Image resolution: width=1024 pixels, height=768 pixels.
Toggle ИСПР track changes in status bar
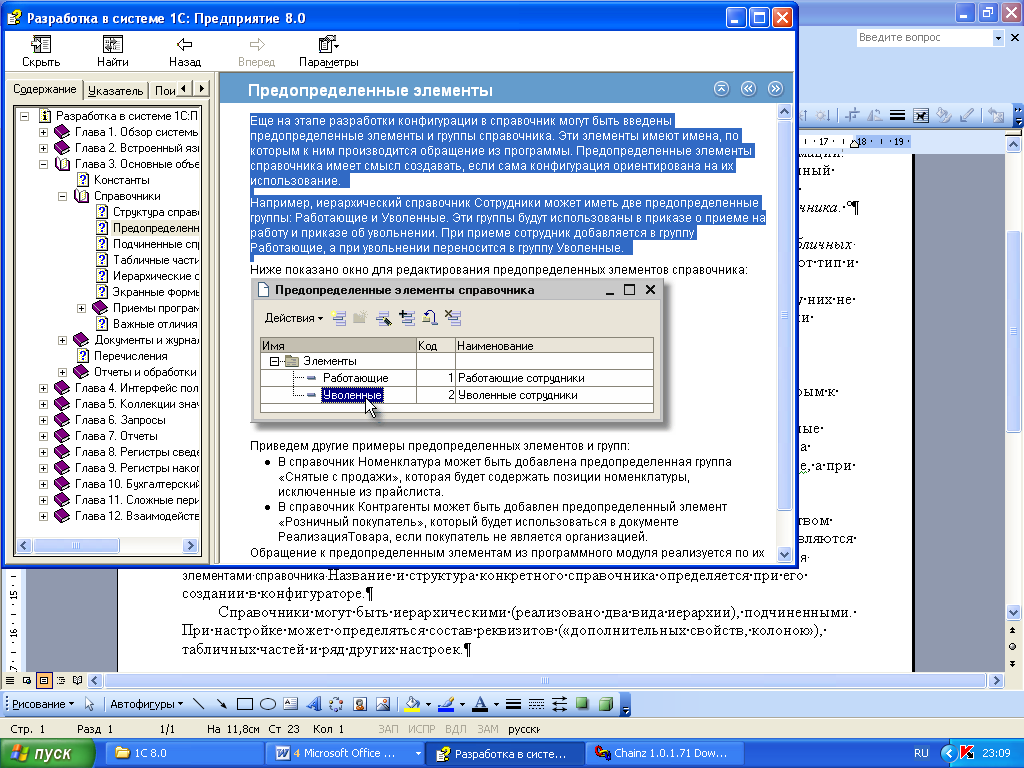pos(421,729)
